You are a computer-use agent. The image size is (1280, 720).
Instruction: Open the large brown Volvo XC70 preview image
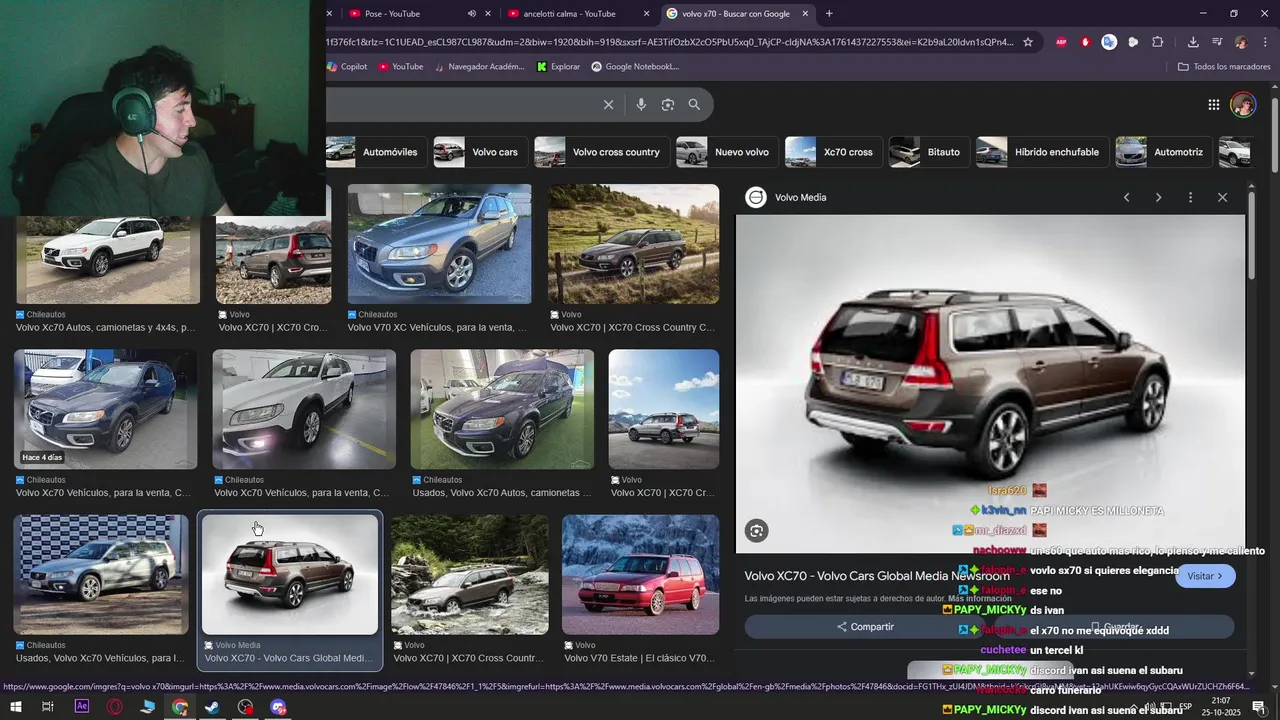[x=991, y=383]
